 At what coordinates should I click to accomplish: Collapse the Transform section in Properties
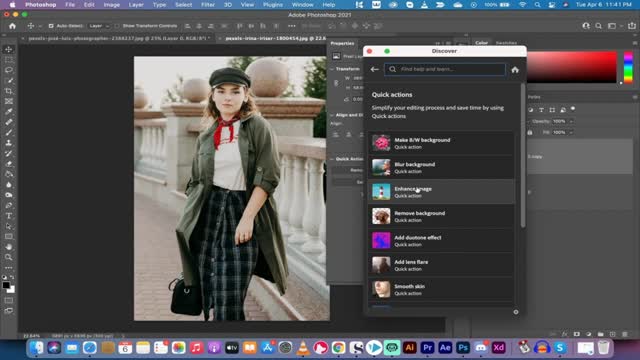click(x=332, y=69)
